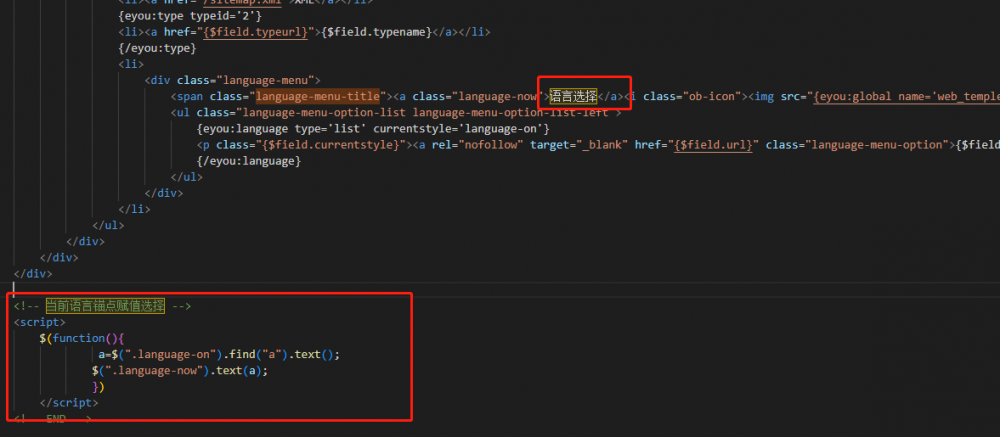
Task: Click the {/eyou:language} closing tag
Action: pos(249,162)
